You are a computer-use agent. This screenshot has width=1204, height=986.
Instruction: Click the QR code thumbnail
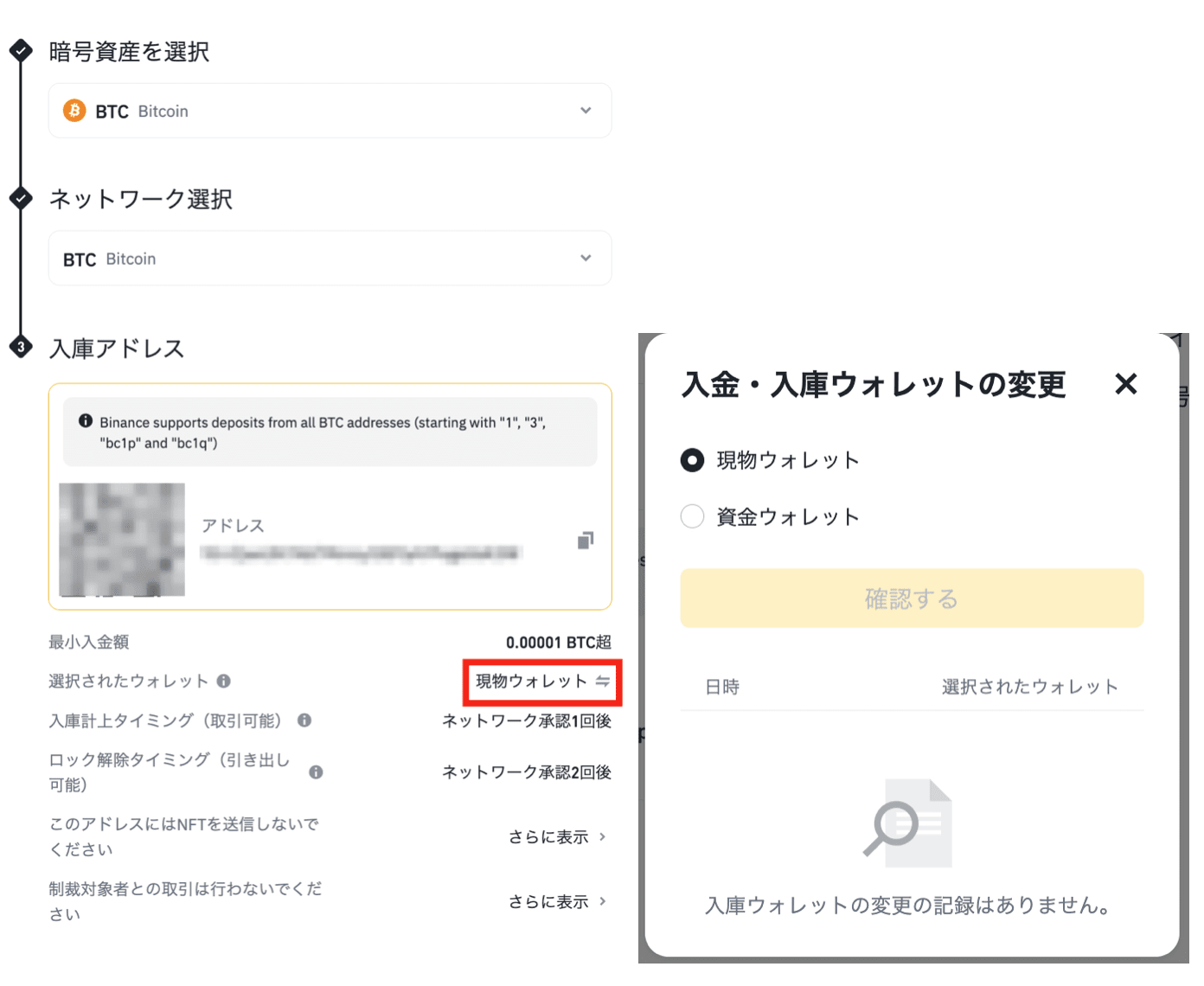click(121, 541)
